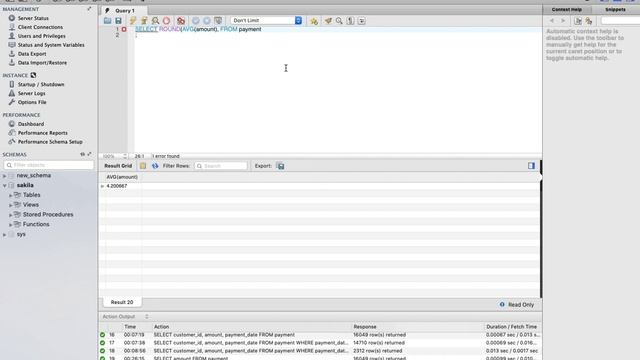Screen dimensions: 640x360
Task: Save query as a favorite snippet
Action: pyautogui.click(x=314, y=21)
